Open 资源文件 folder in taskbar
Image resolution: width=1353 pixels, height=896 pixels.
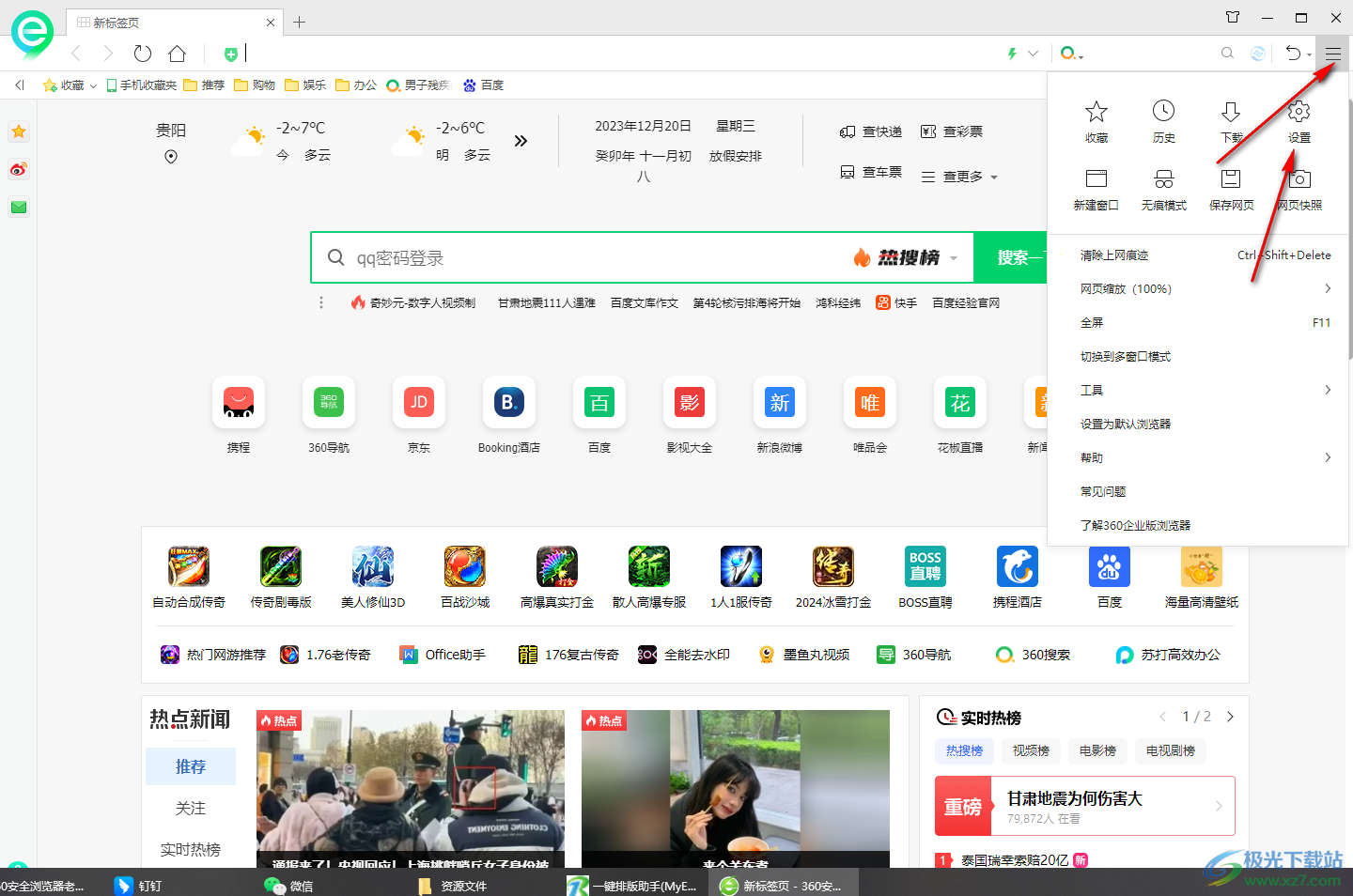(453, 885)
